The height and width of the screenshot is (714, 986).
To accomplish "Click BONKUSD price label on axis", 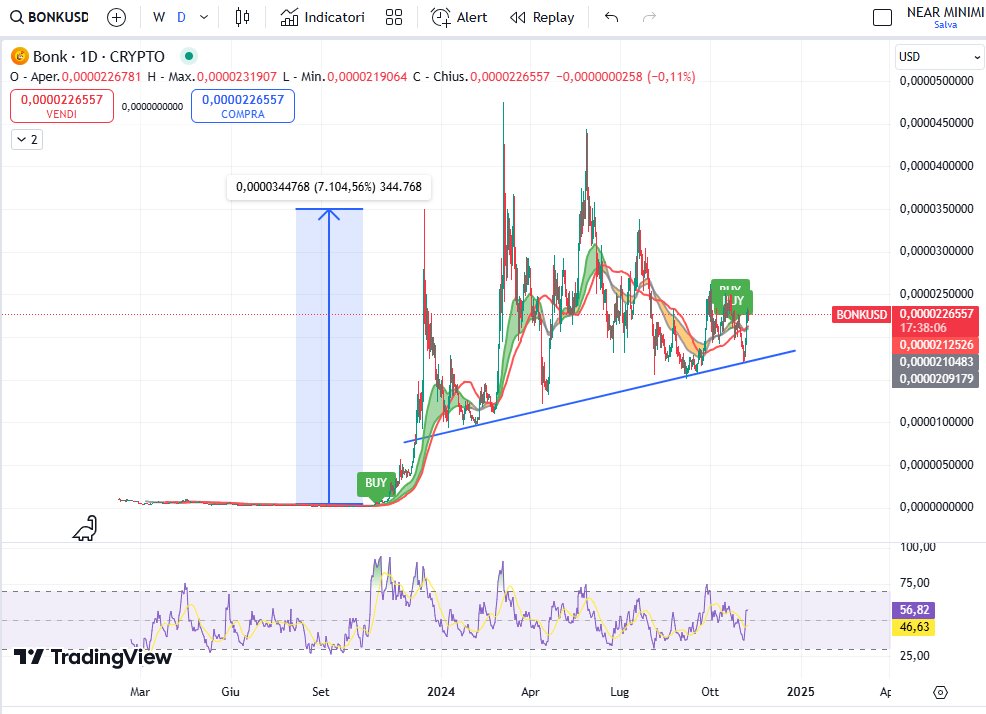I will (861, 315).
